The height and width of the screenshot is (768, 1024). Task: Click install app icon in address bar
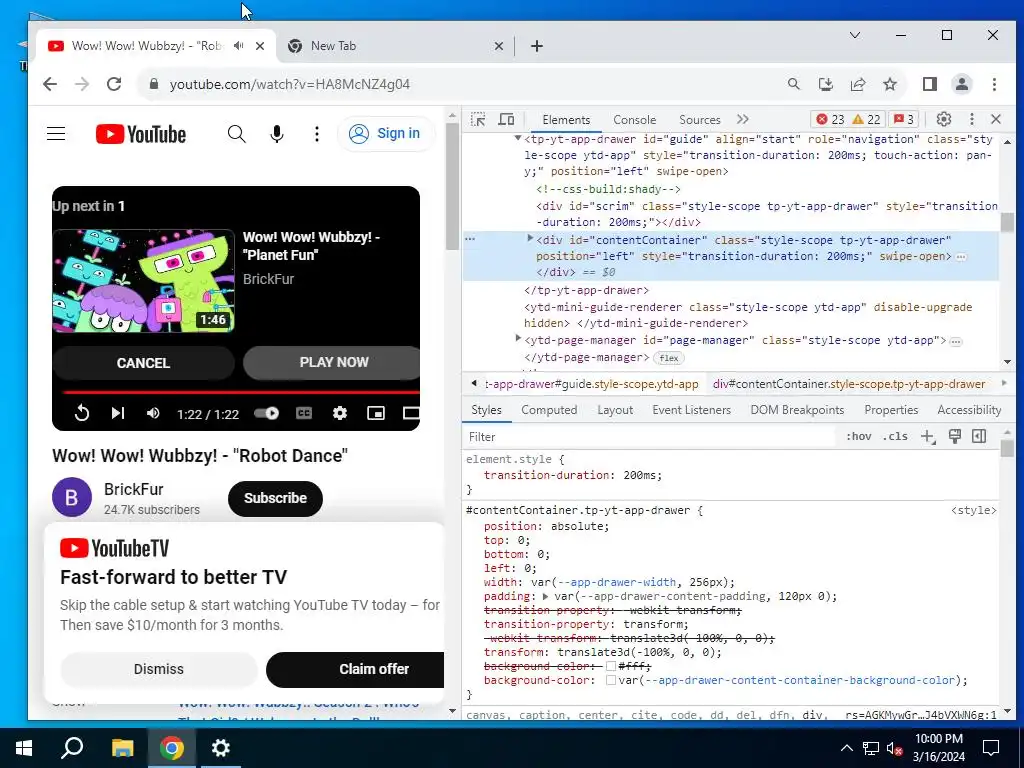pyautogui.click(x=825, y=84)
